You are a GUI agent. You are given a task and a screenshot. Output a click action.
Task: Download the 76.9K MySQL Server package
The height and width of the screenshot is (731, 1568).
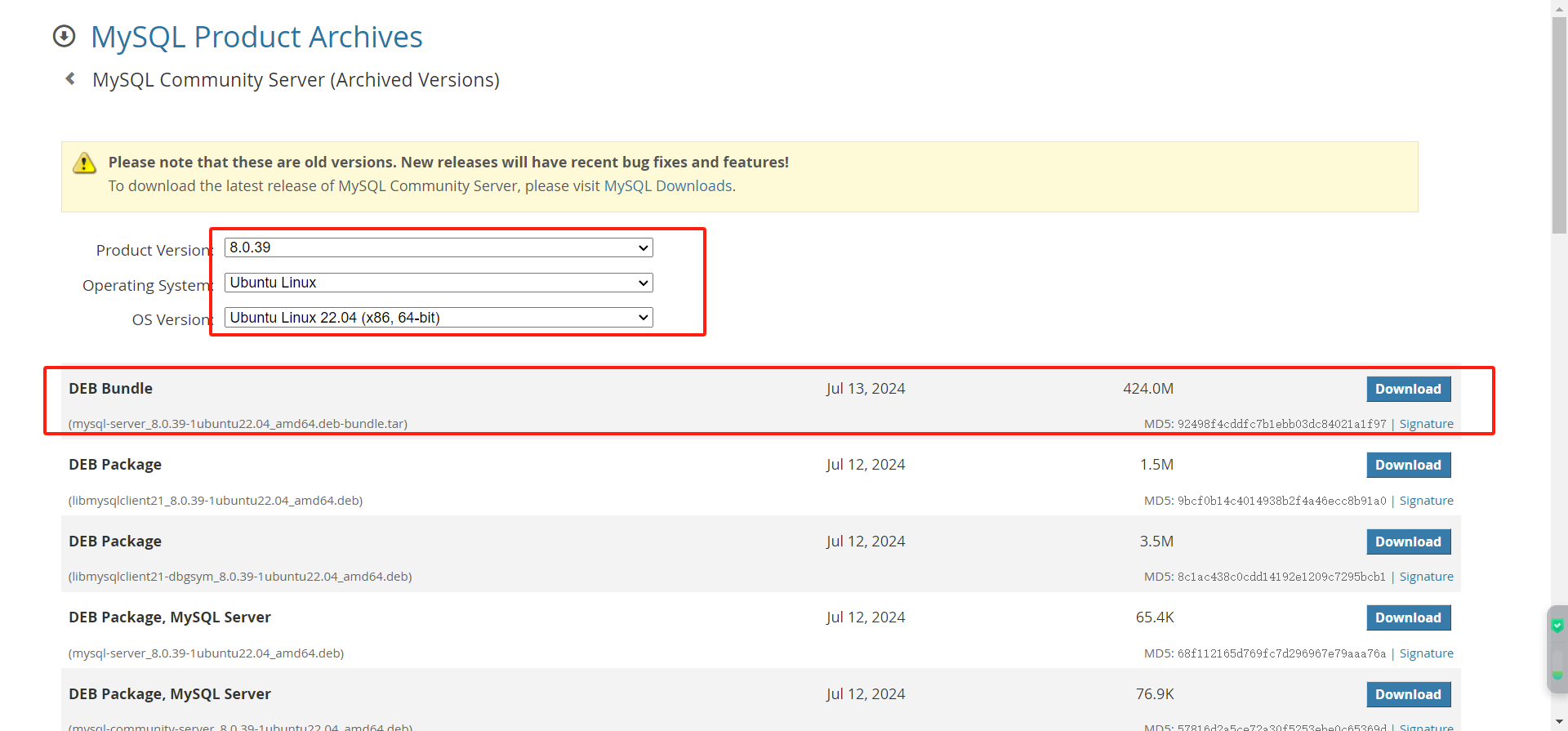point(1408,694)
